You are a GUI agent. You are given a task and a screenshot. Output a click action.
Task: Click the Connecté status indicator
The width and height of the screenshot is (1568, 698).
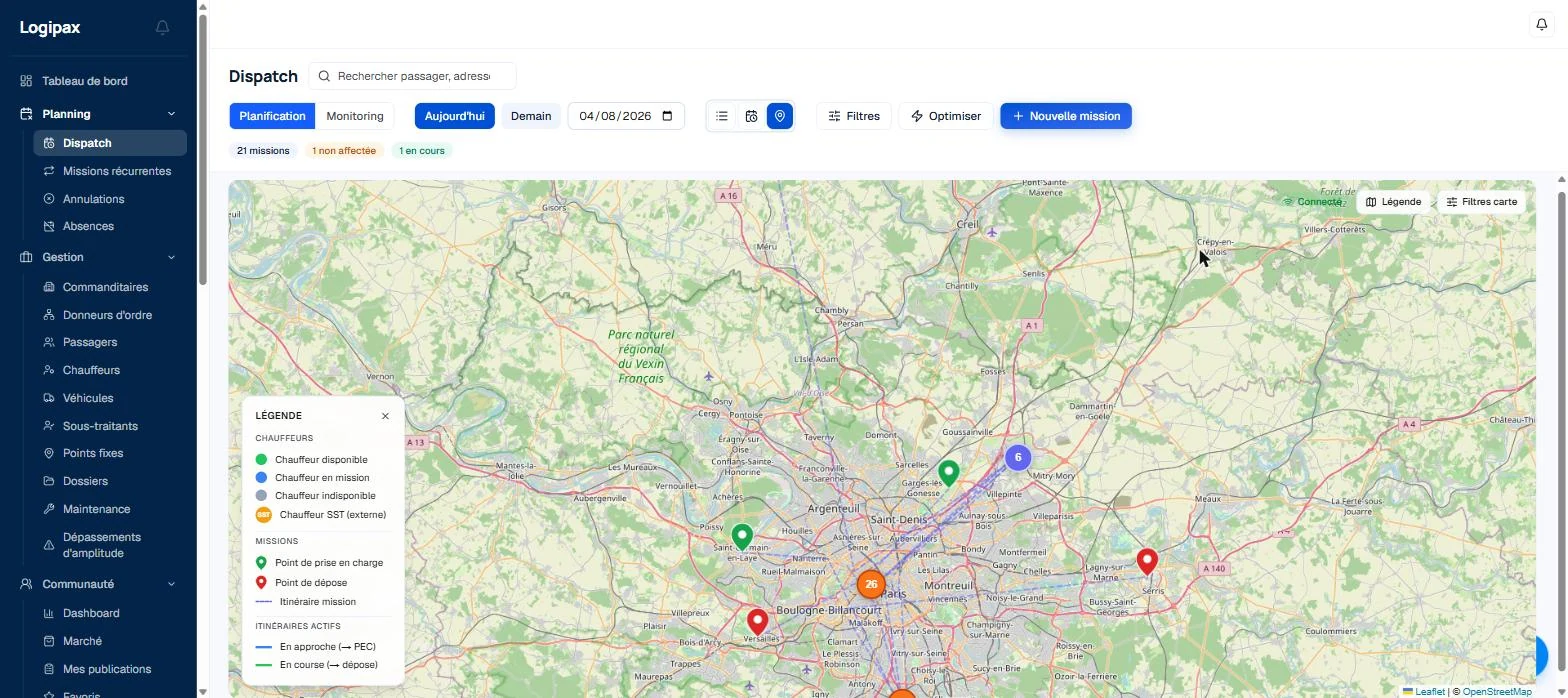[x=1312, y=202]
